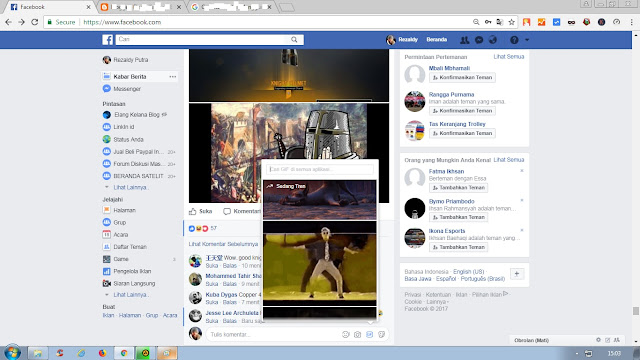
Task: Open the notifications globe icon
Action: [493, 40]
